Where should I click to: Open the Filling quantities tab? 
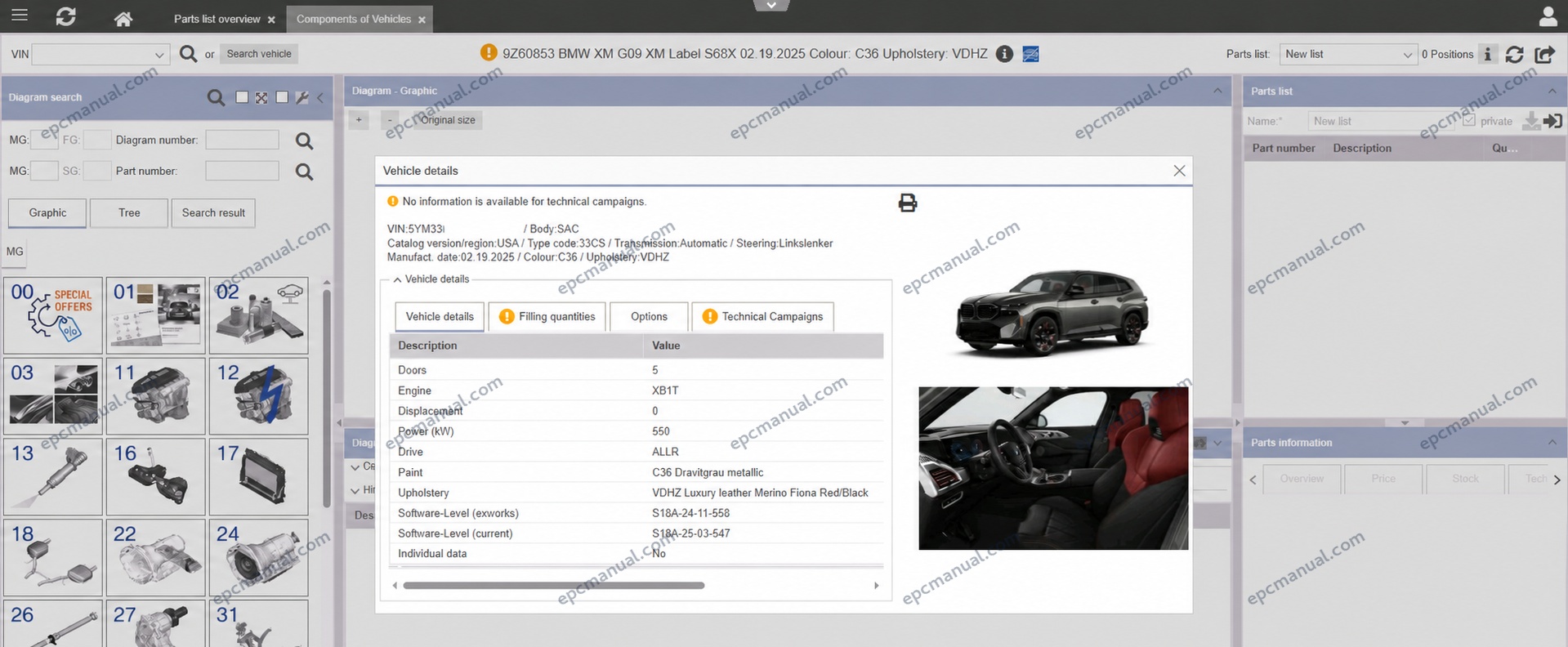tap(547, 317)
